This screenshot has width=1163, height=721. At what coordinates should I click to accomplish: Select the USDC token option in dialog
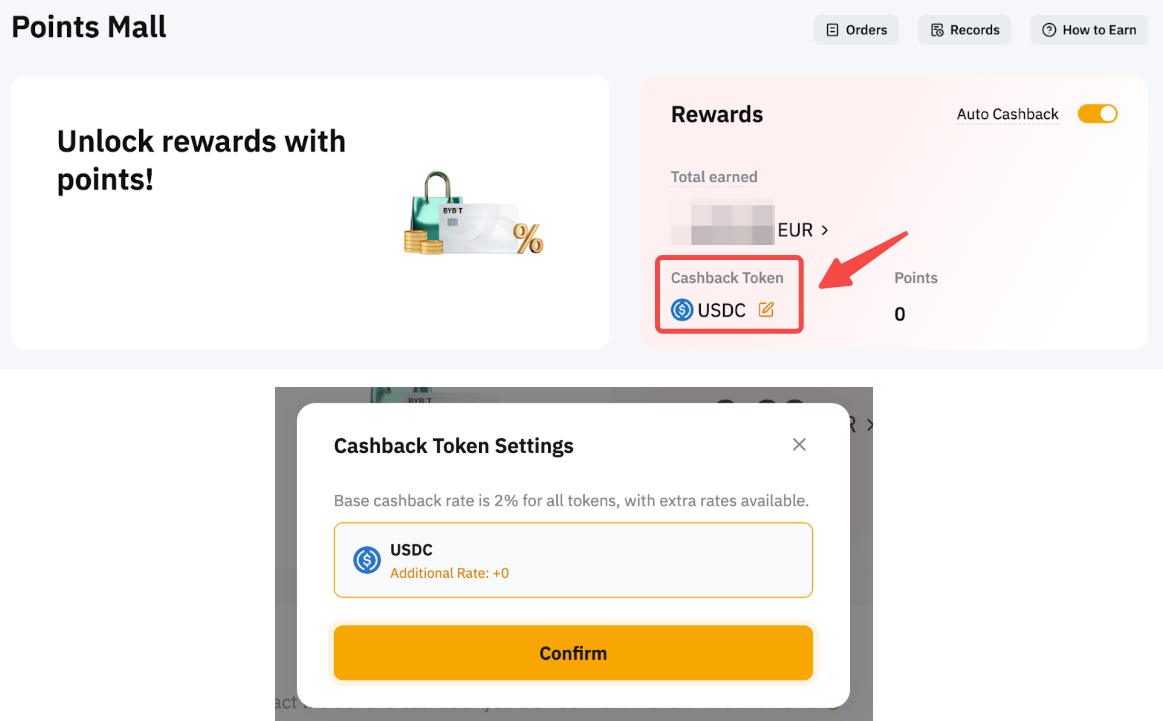[x=573, y=560]
